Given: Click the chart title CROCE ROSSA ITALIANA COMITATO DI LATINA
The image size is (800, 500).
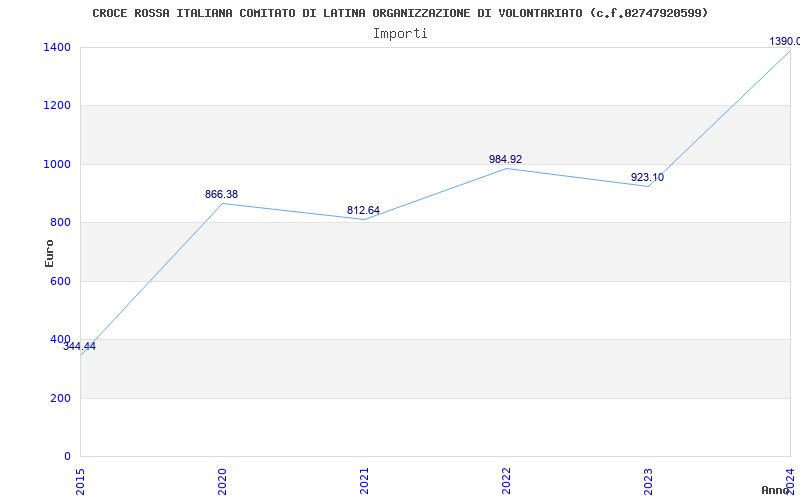Looking at the screenshot, I should pyautogui.click(x=401, y=13).
